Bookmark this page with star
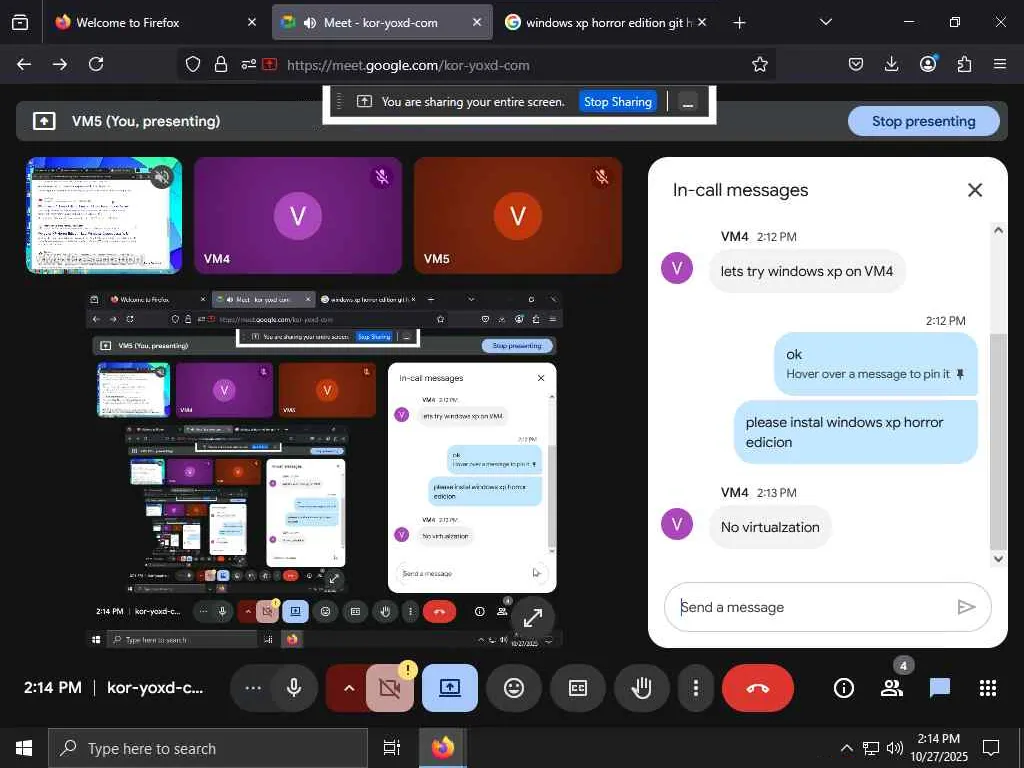This screenshot has height=768, width=1024. coord(760,64)
